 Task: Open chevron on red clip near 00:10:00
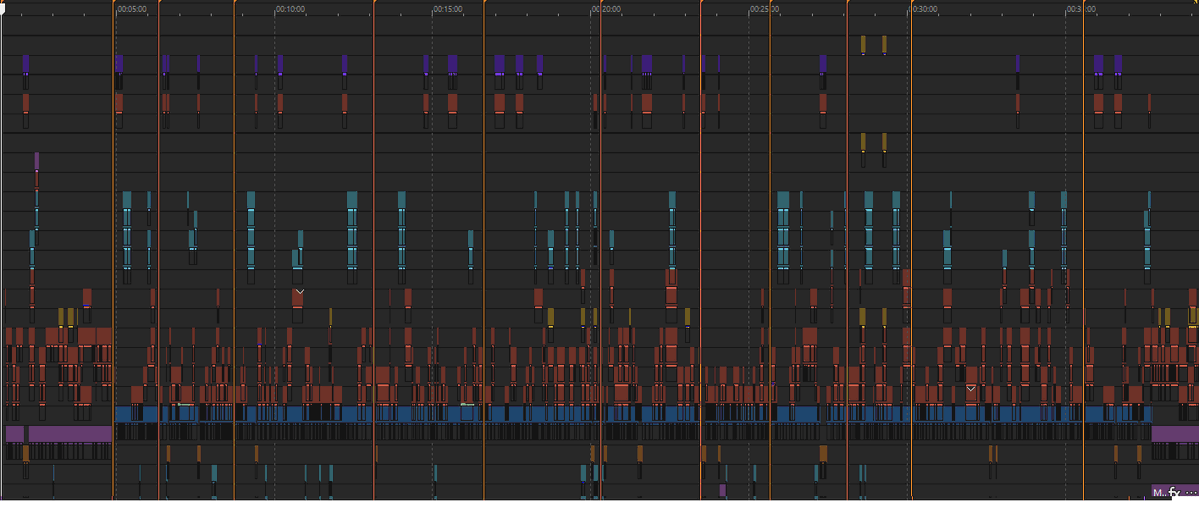coord(300,291)
